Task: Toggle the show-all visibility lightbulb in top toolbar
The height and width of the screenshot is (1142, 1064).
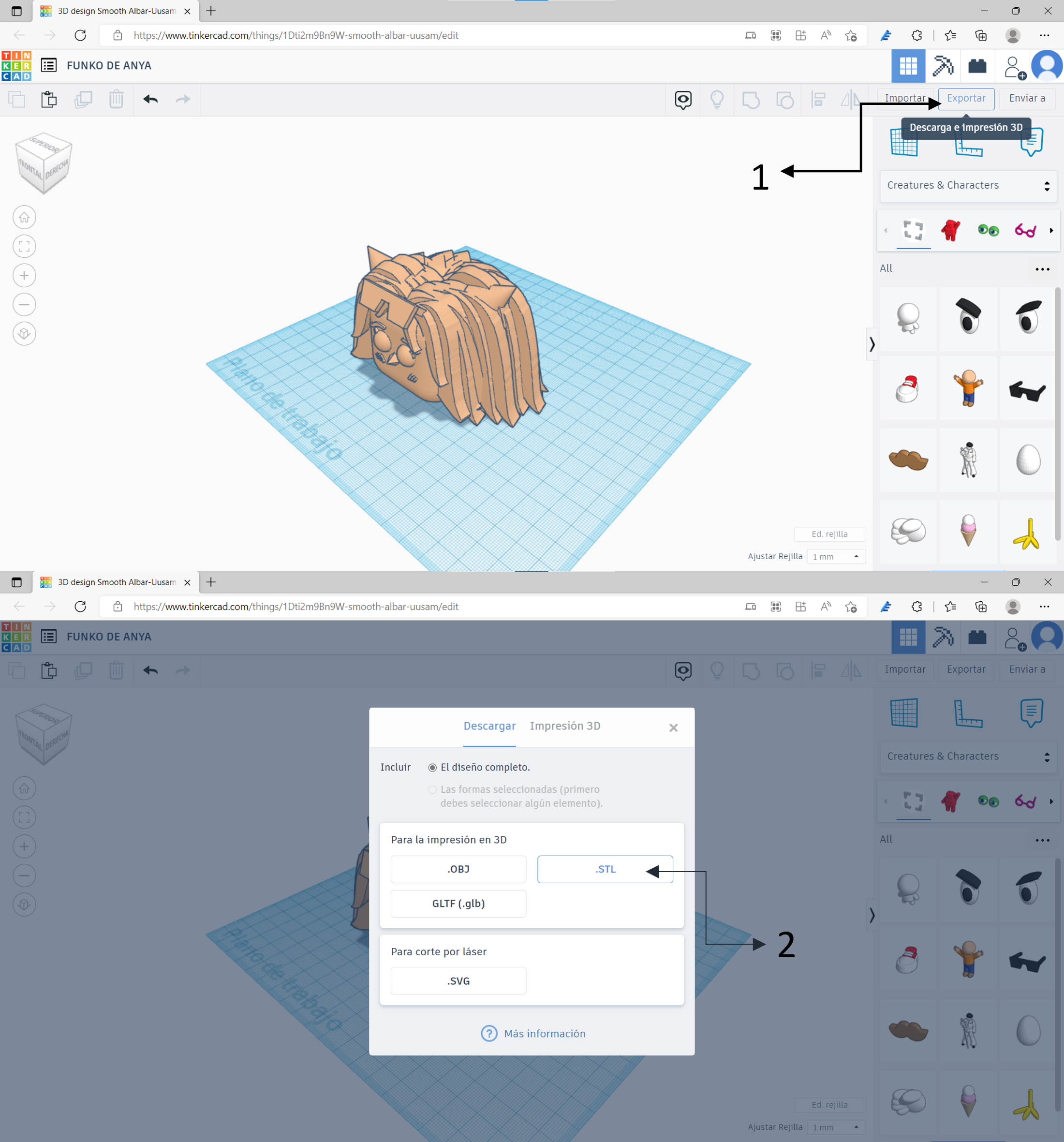Action: coord(716,99)
